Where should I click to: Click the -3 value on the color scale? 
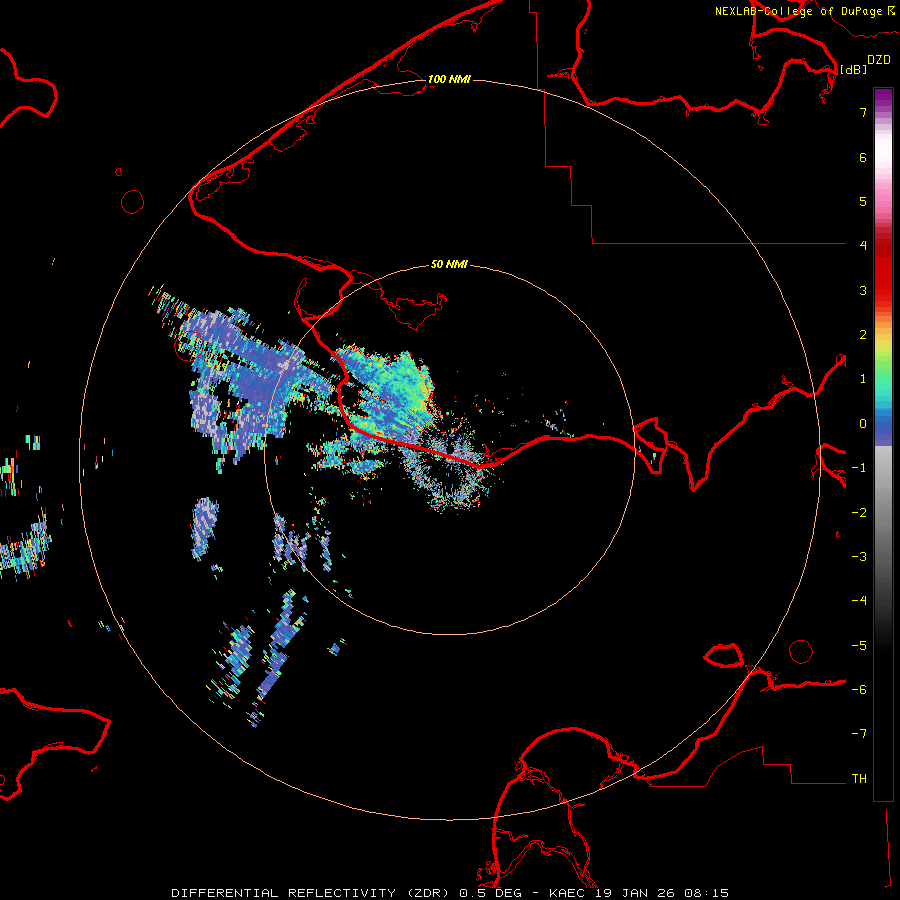(859, 557)
